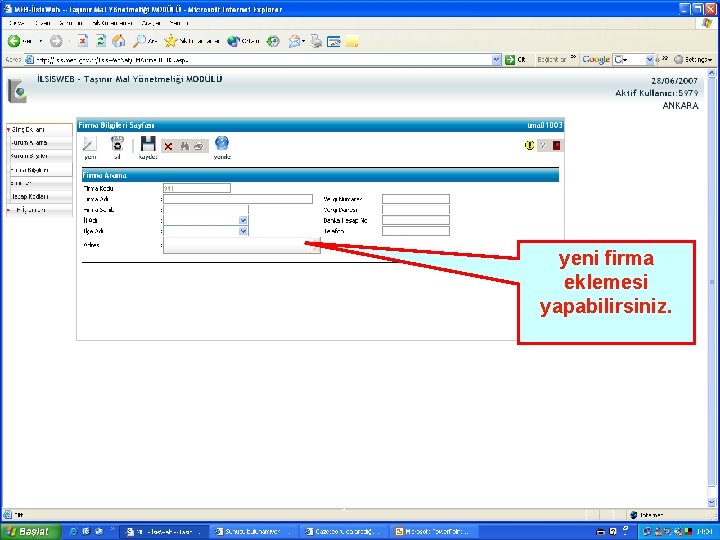The height and width of the screenshot is (540, 720).
Task: Select Firma Bilgileri in sidebar
Action: pyautogui.click(x=30, y=170)
